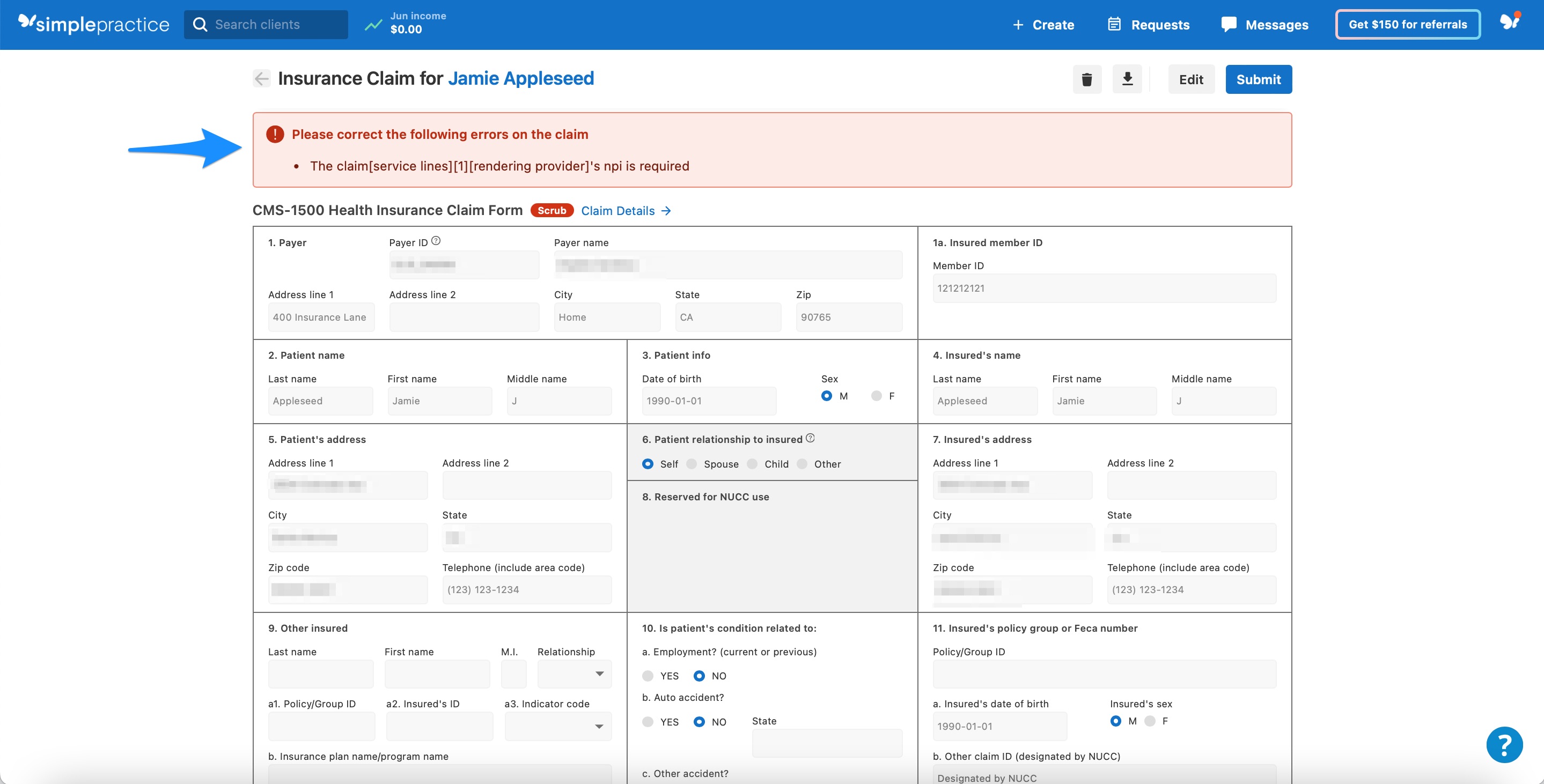Select Other relationship radio
The height and width of the screenshot is (784, 1544).
[x=802, y=463]
